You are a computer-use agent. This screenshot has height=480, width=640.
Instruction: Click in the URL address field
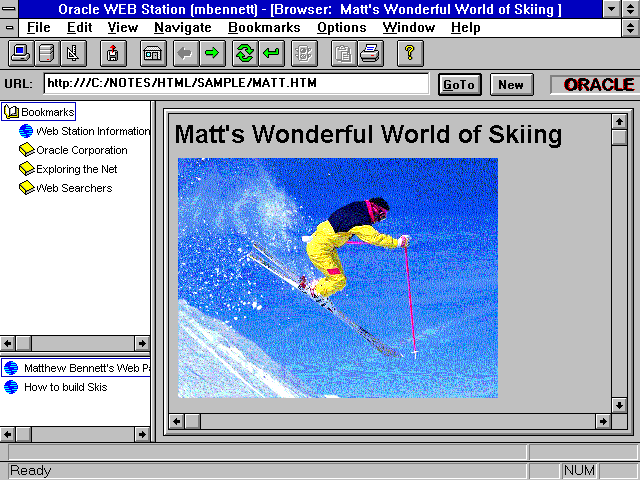[236, 84]
